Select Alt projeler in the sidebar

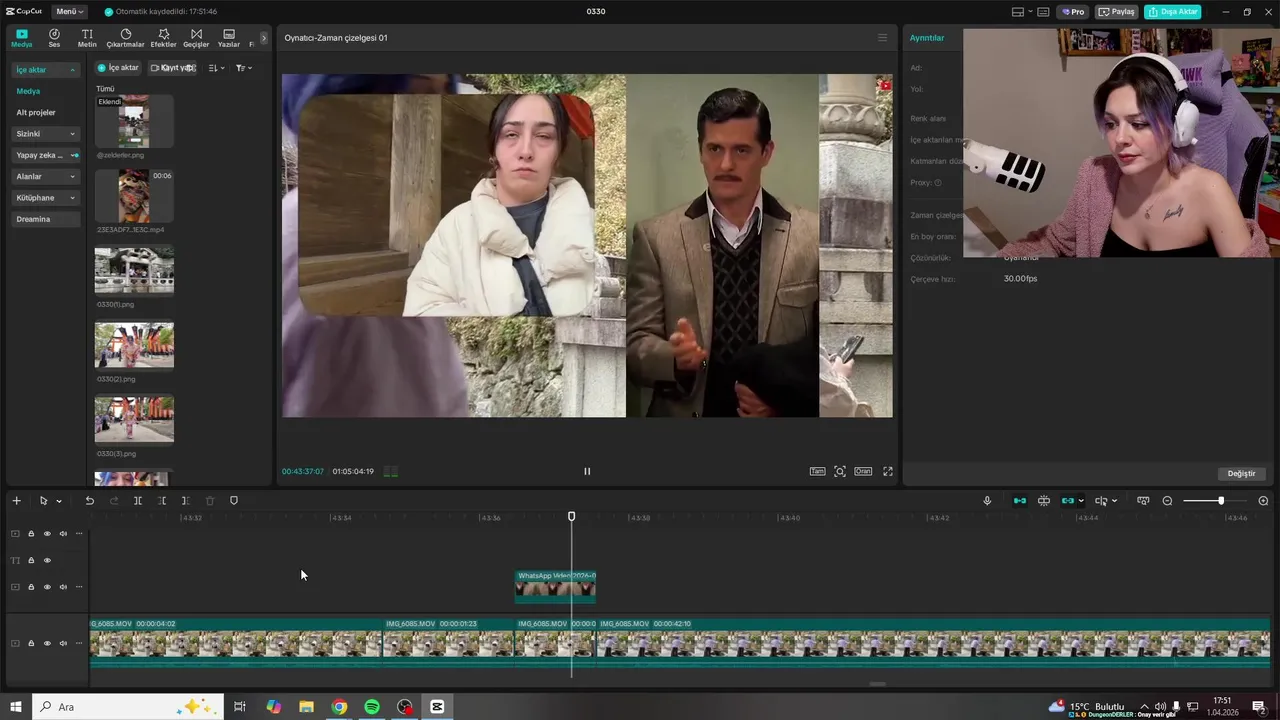pyautogui.click(x=36, y=113)
